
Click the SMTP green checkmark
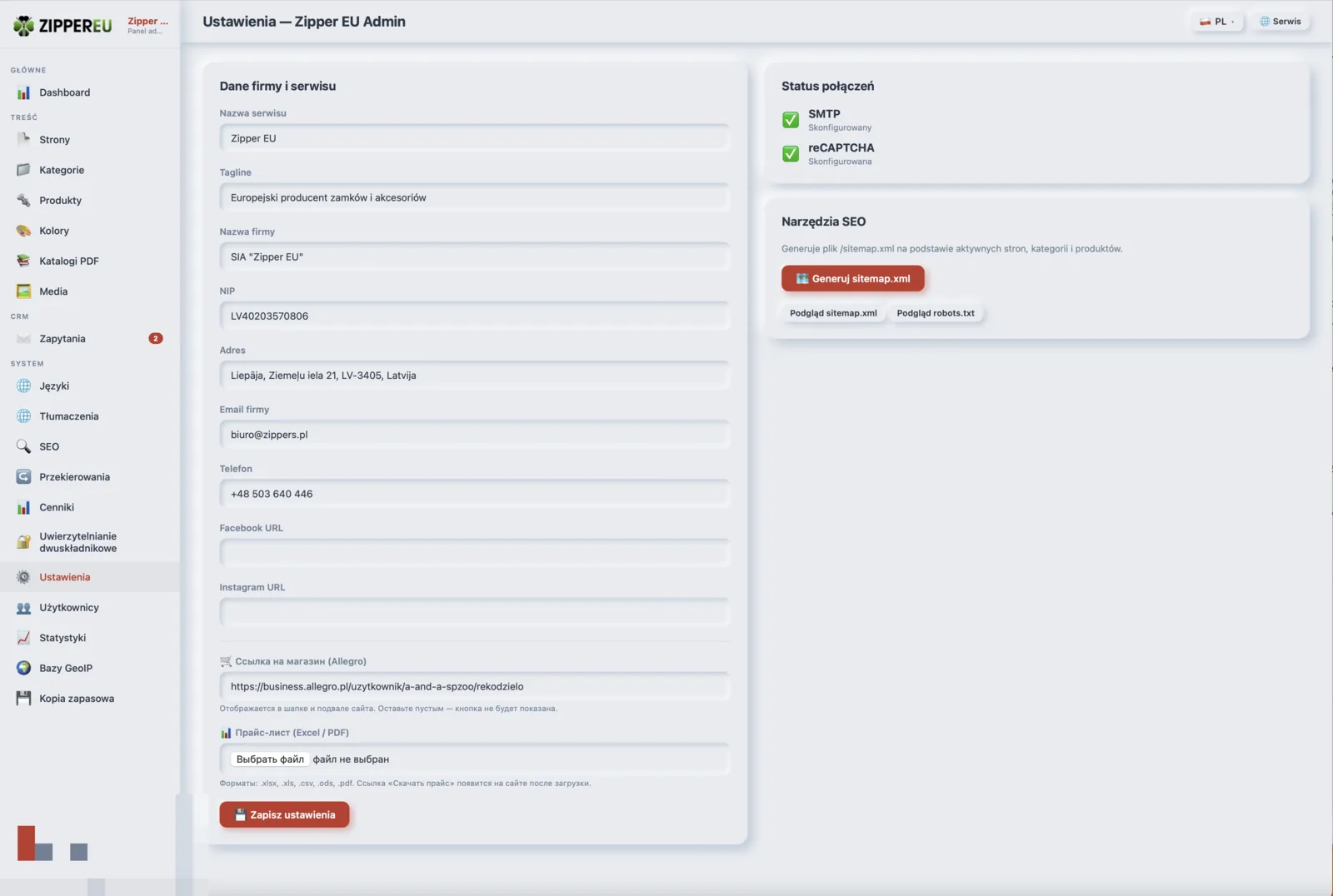tap(791, 120)
